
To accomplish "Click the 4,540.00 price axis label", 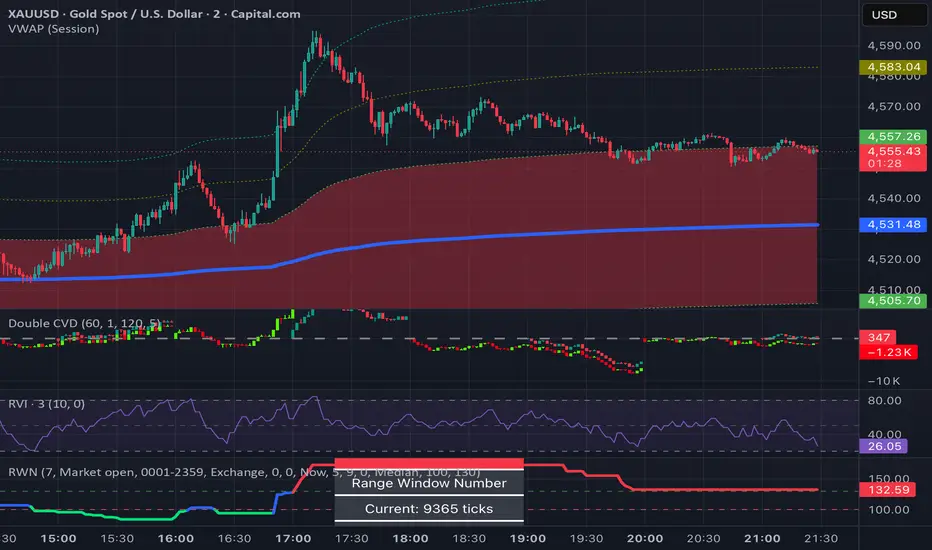I will click(x=893, y=198).
